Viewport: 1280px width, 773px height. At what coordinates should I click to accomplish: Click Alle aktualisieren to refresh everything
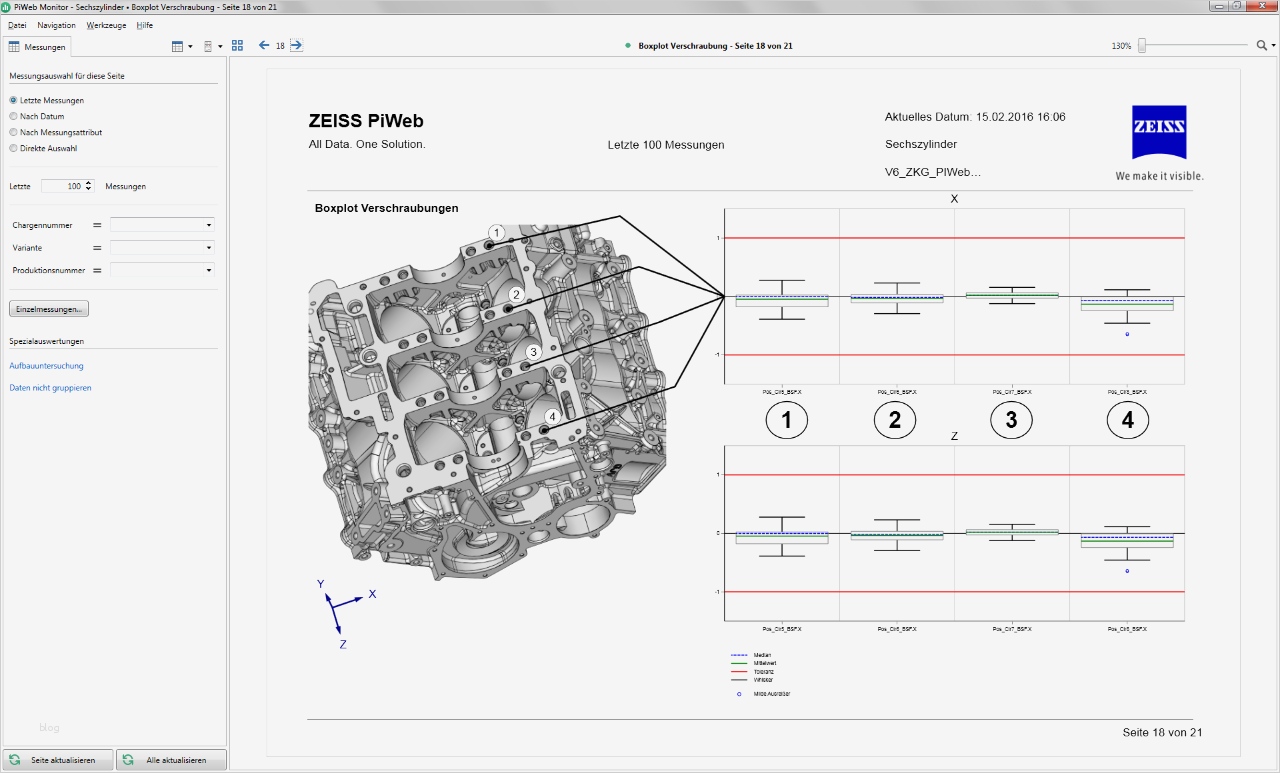click(x=171, y=760)
